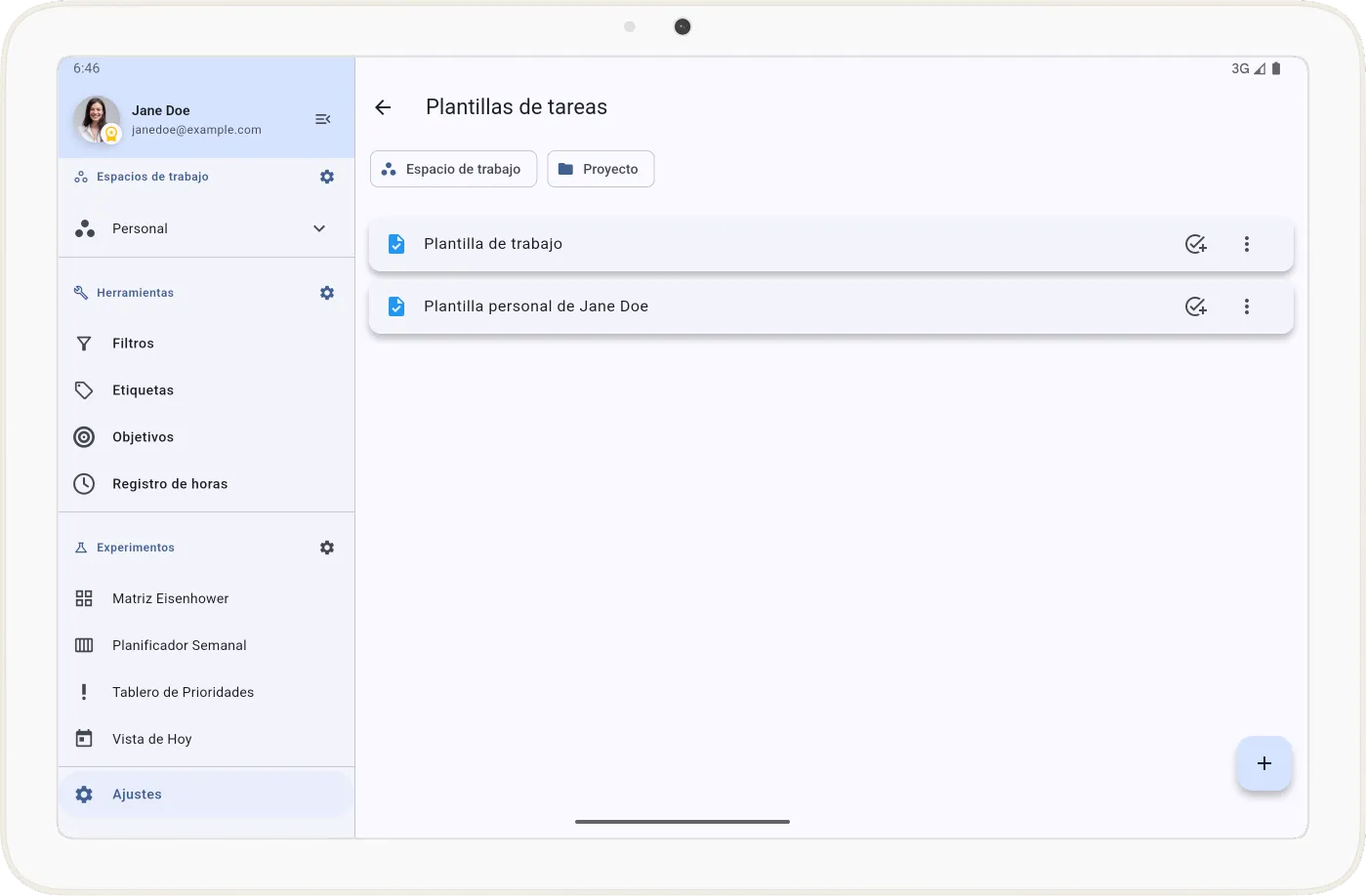
Task: Open settings gear for Herramientas
Action: (327, 293)
